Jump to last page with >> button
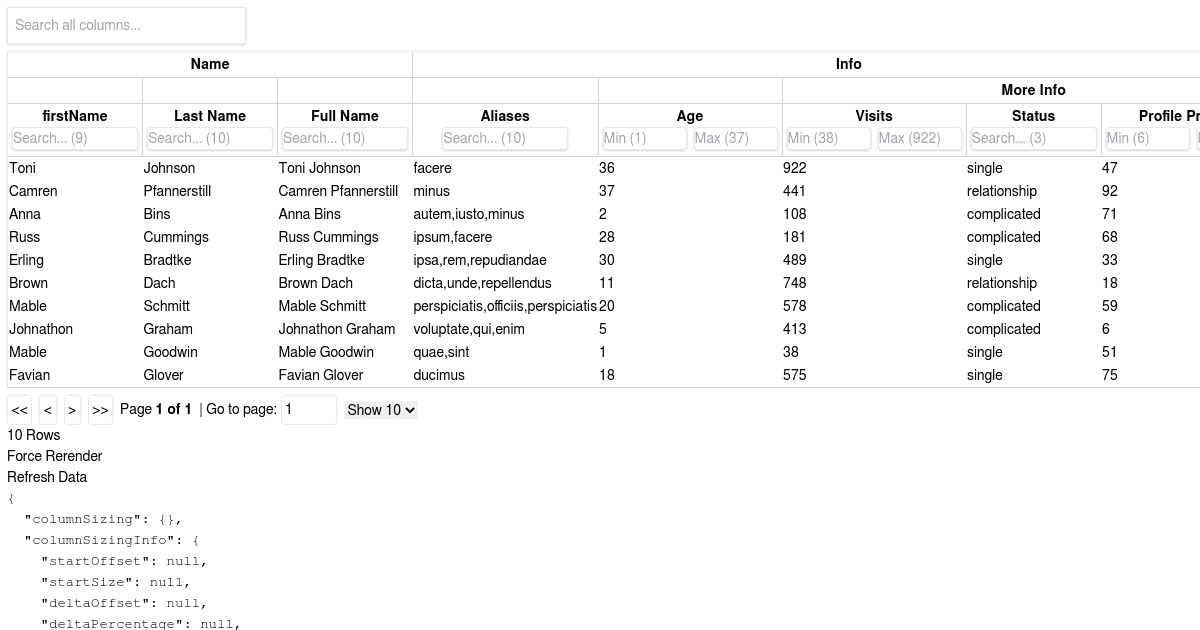Image resolution: width=1200 pixels, height=630 pixels. [100, 410]
